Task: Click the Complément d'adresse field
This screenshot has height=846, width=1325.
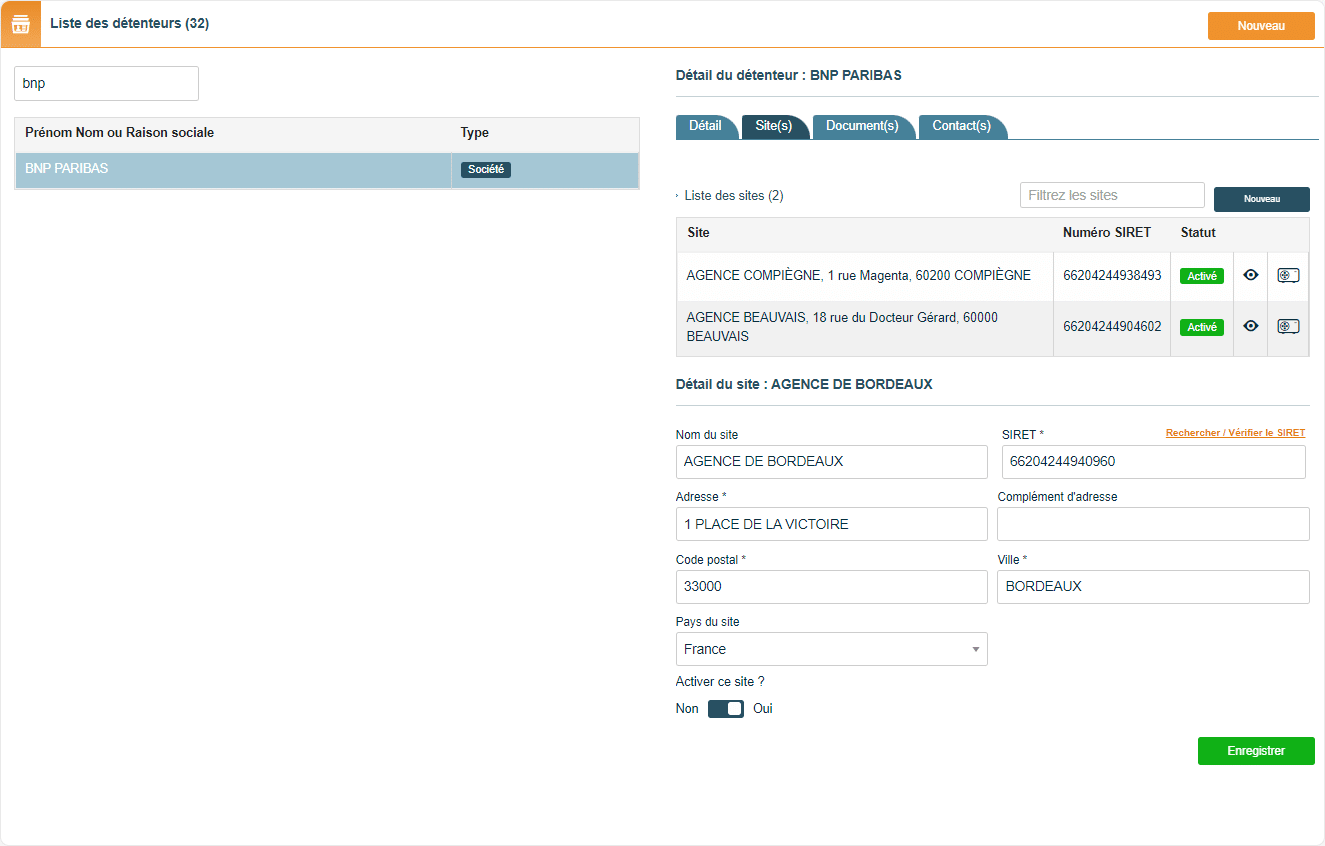Action: point(1154,524)
